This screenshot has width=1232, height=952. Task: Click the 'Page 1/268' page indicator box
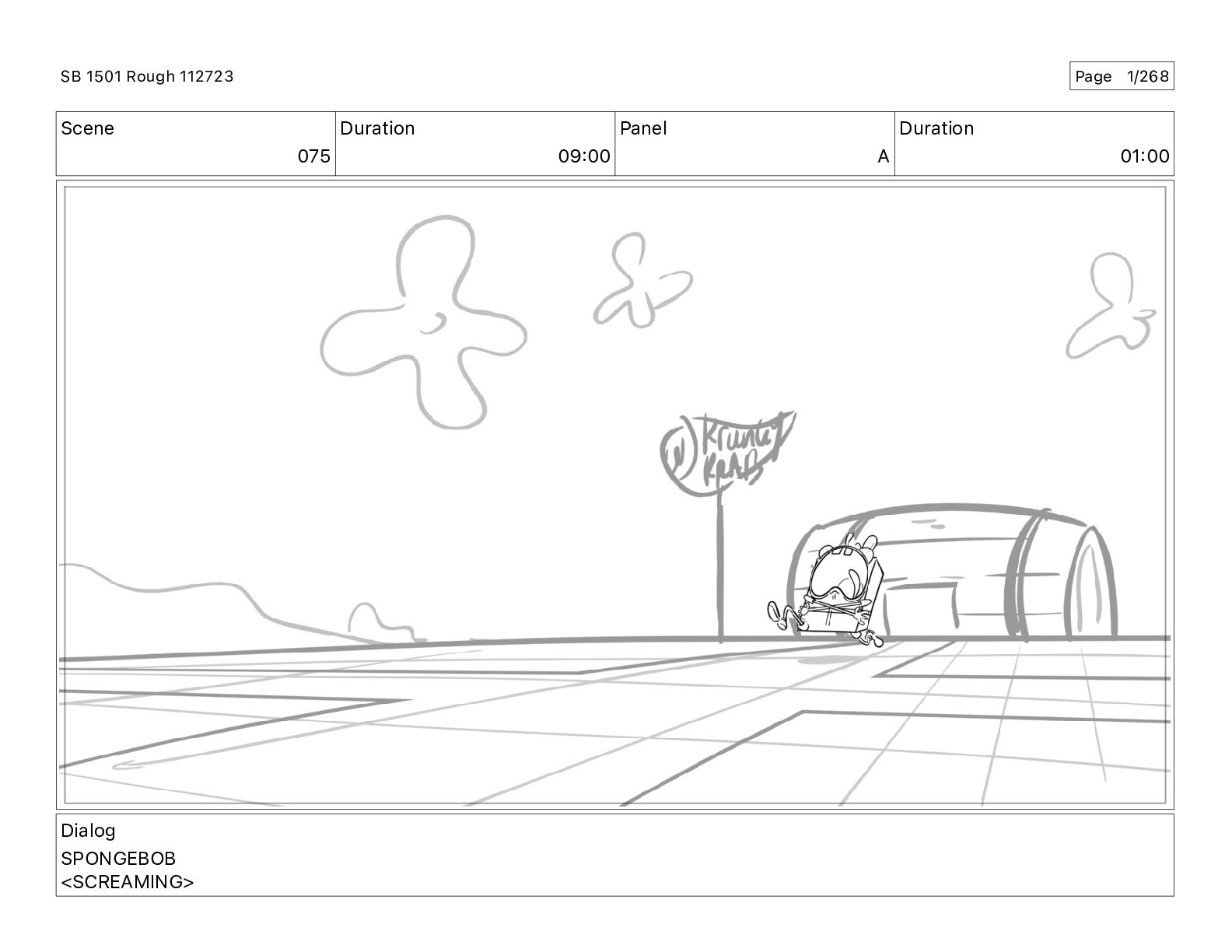click(1122, 76)
